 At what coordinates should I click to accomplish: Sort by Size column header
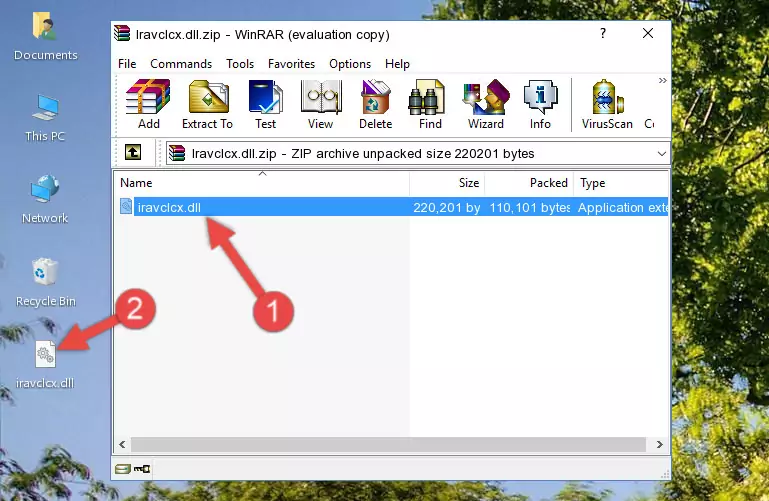pos(447,183)
